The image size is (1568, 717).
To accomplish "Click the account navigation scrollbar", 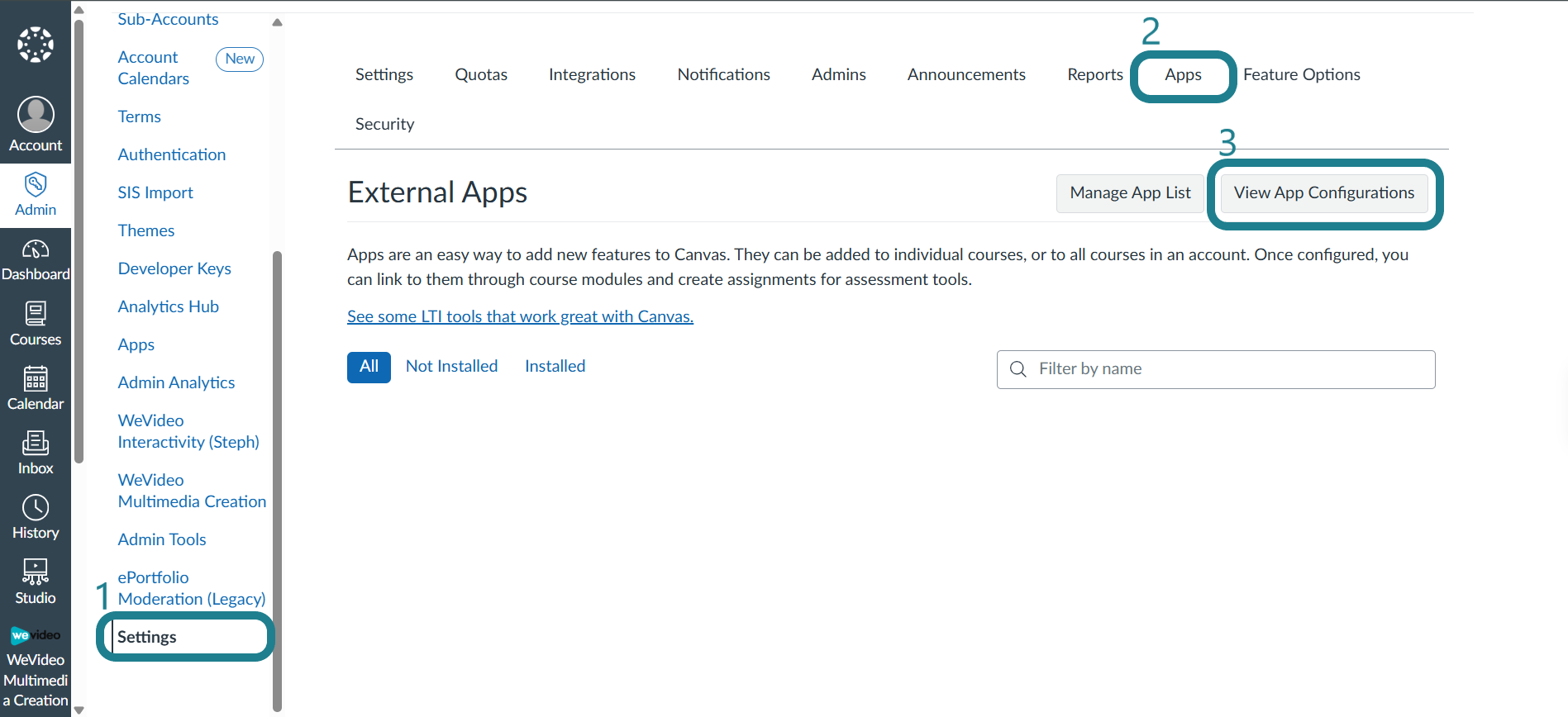I will click(278, 481).
